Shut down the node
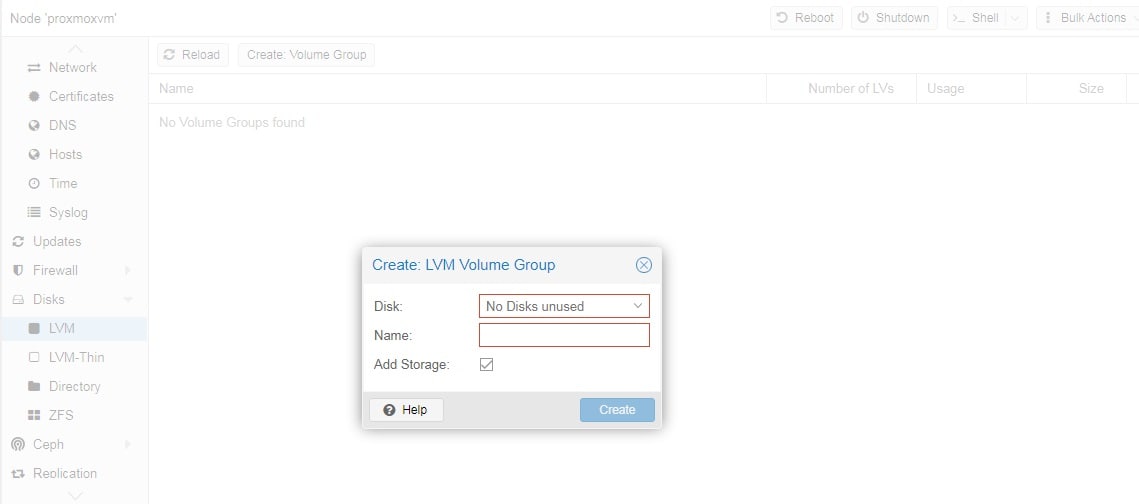Image resolution: width=1139 pixels, height=504 pixels. 894,17
